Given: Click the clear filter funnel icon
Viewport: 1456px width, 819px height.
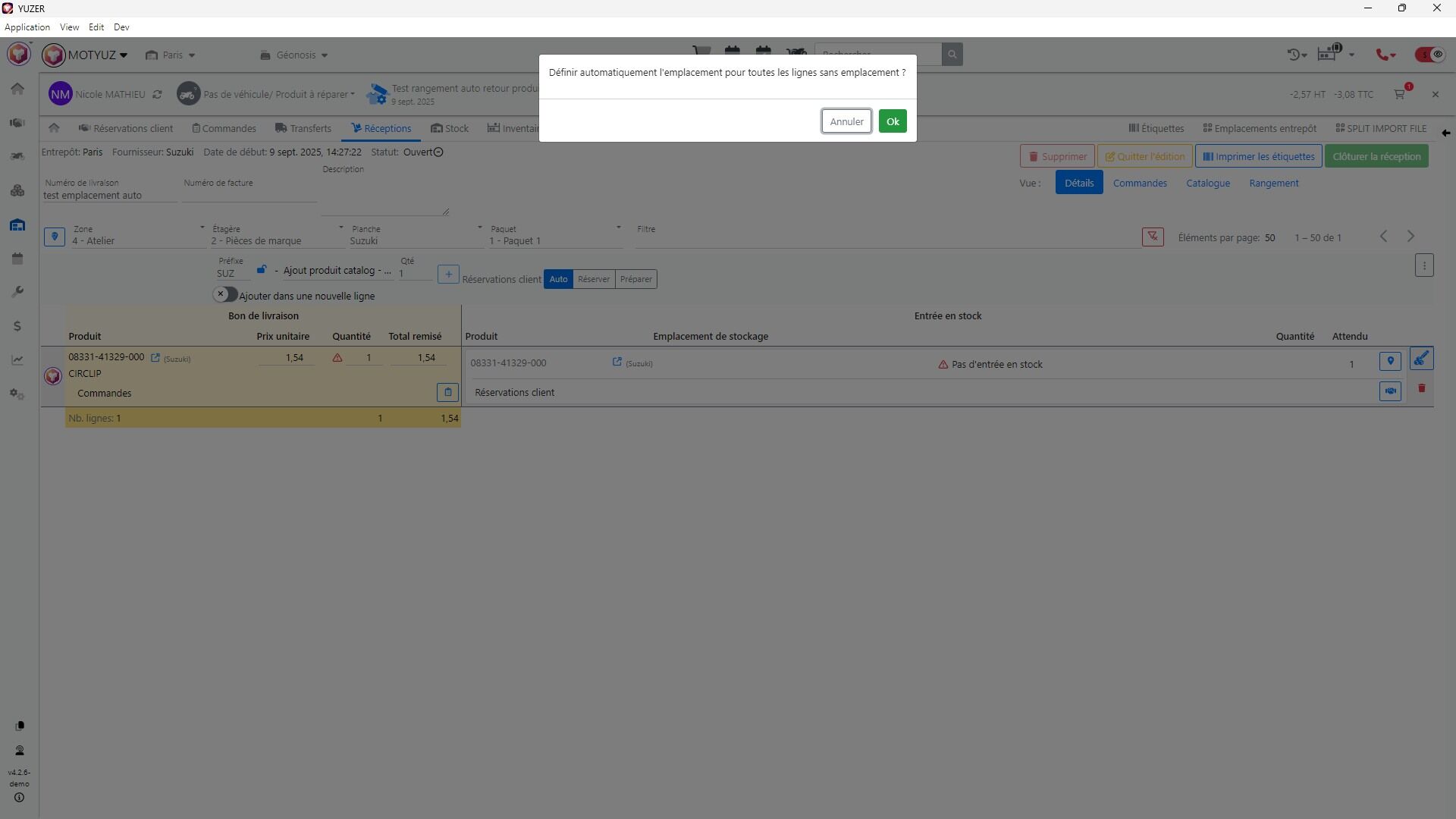Looking at the screenshot, I should click(x=1153, y=237).
